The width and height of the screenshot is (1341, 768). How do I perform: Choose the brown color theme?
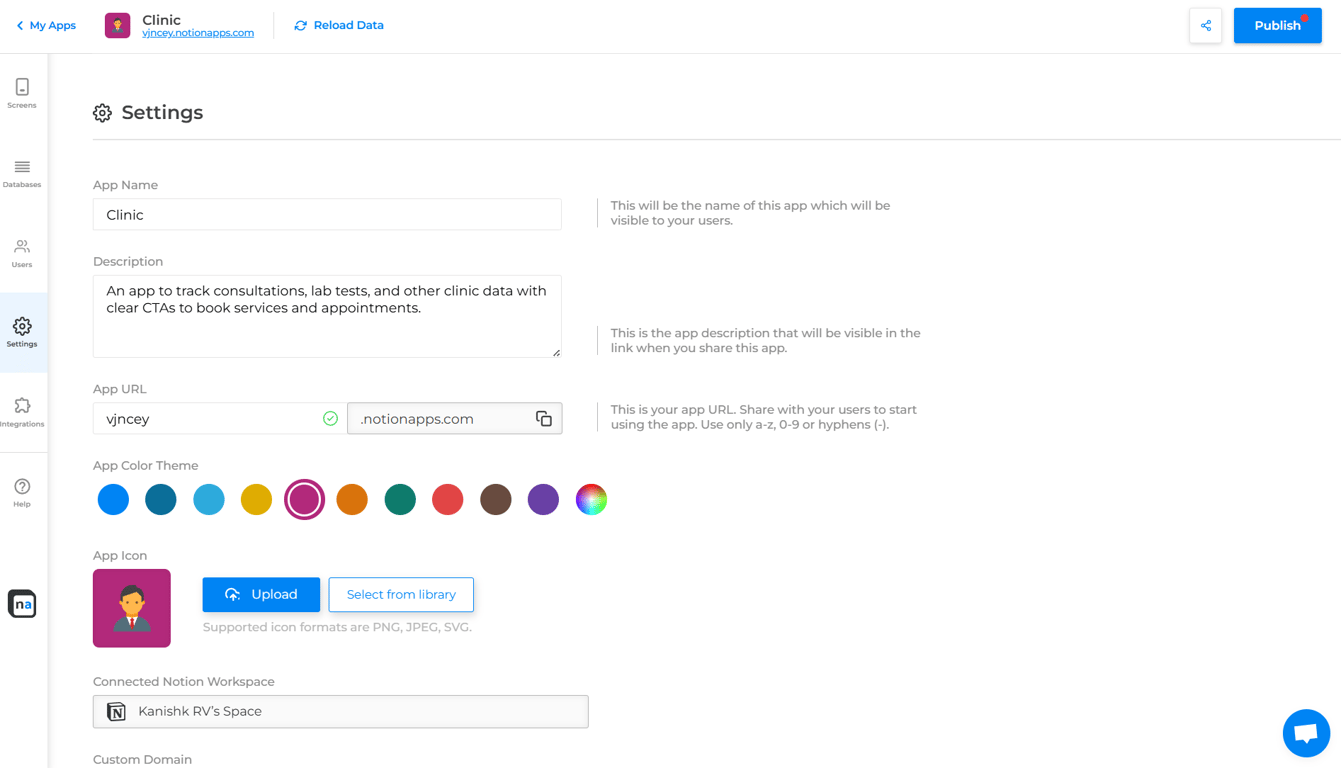[496, 500]
